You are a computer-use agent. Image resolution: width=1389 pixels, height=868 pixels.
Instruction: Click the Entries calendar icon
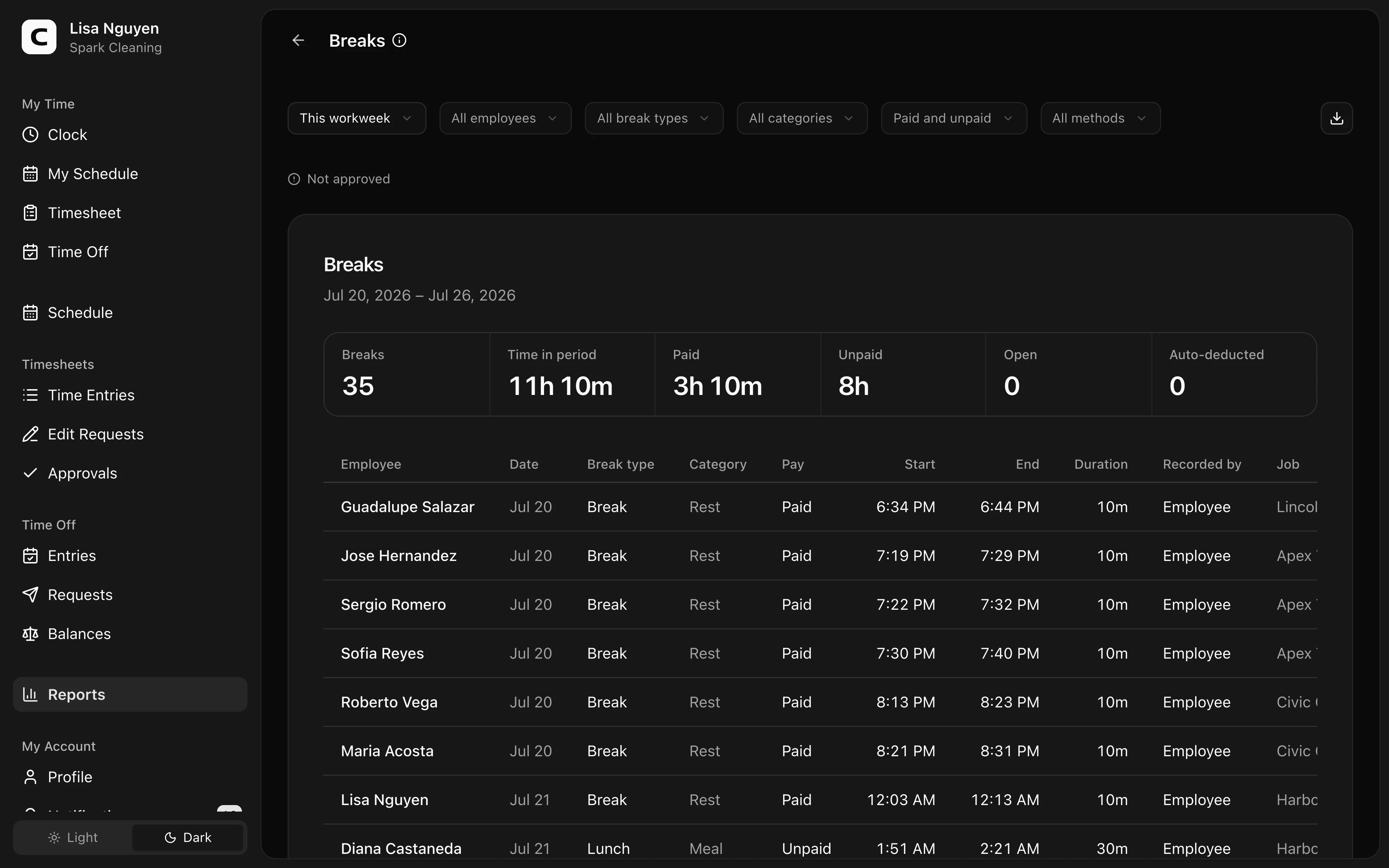tap(30, 556)
